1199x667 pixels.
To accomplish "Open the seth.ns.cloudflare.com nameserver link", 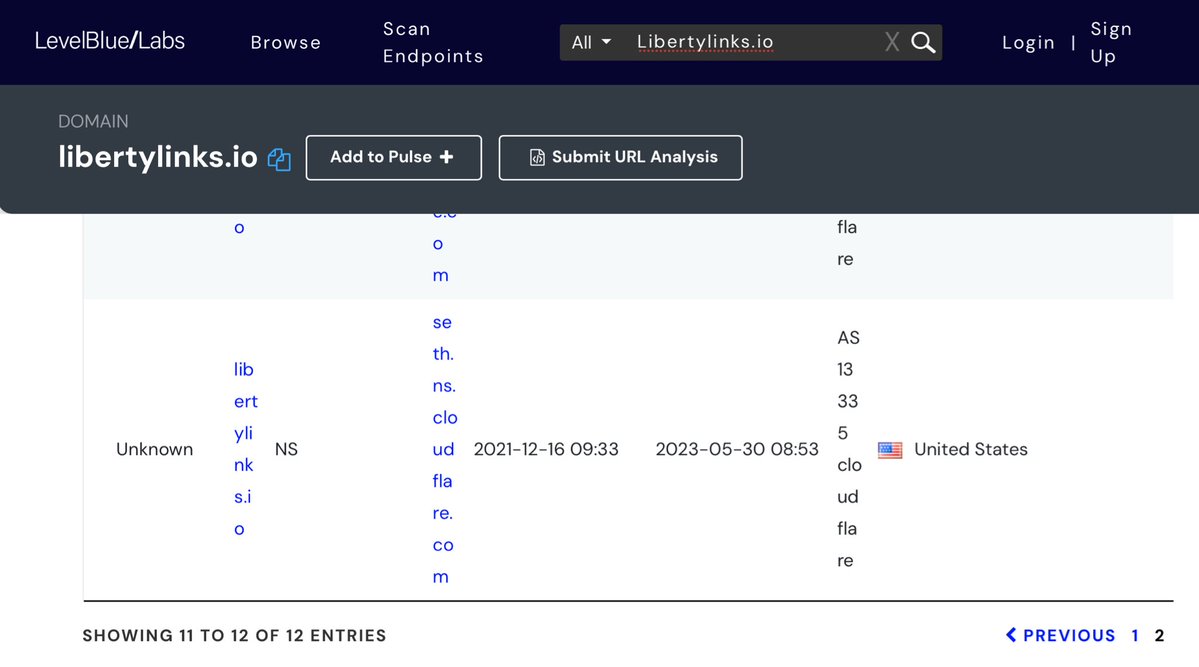I will [x=444, y=449].
